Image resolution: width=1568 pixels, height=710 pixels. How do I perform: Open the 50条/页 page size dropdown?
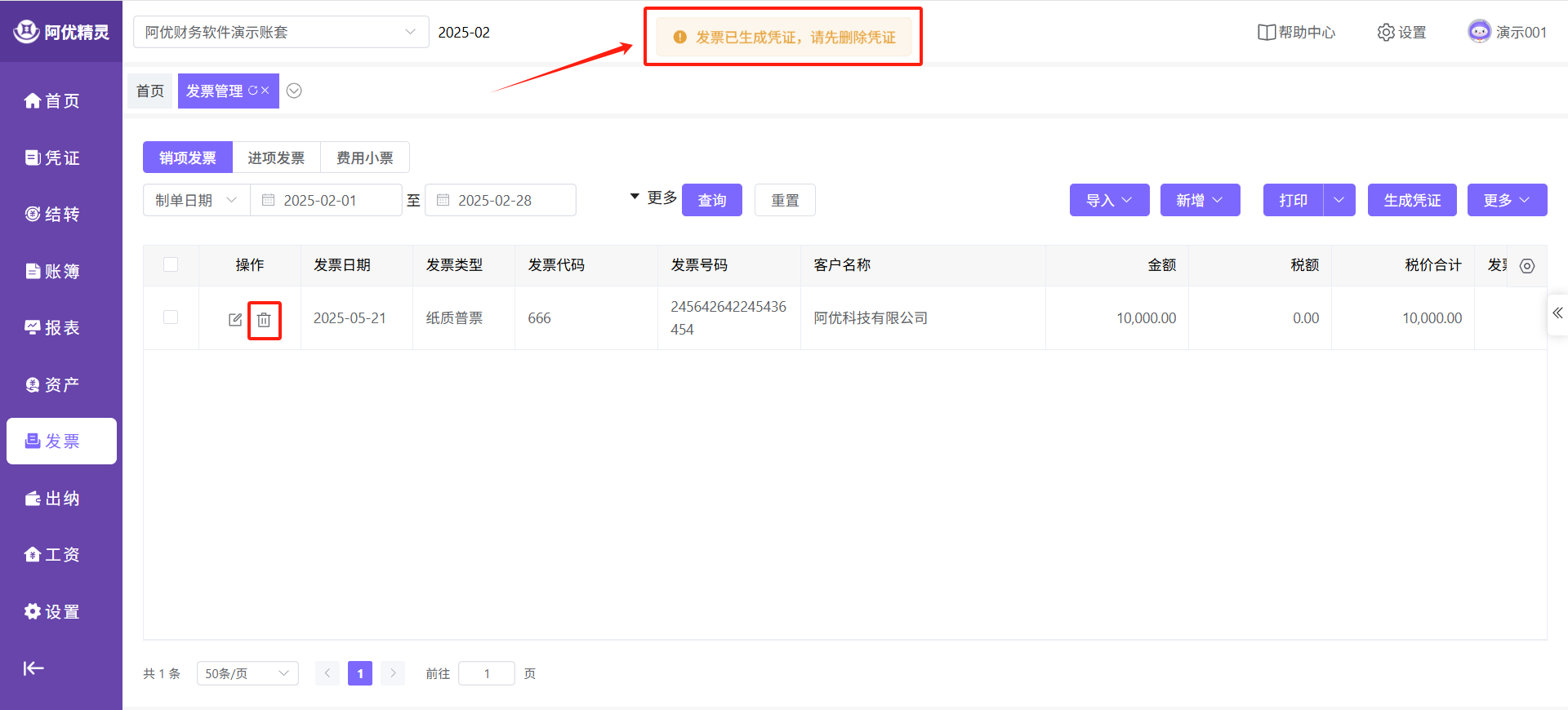click(247, 673)
